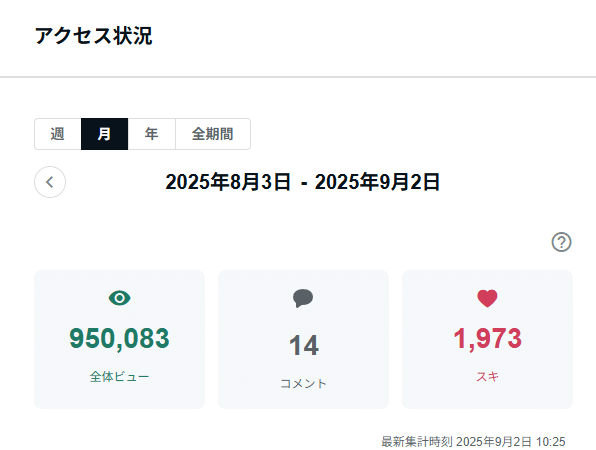The image size is (596, 450).
Task: Click the 950,083 total views number
Action: [119, 338]
